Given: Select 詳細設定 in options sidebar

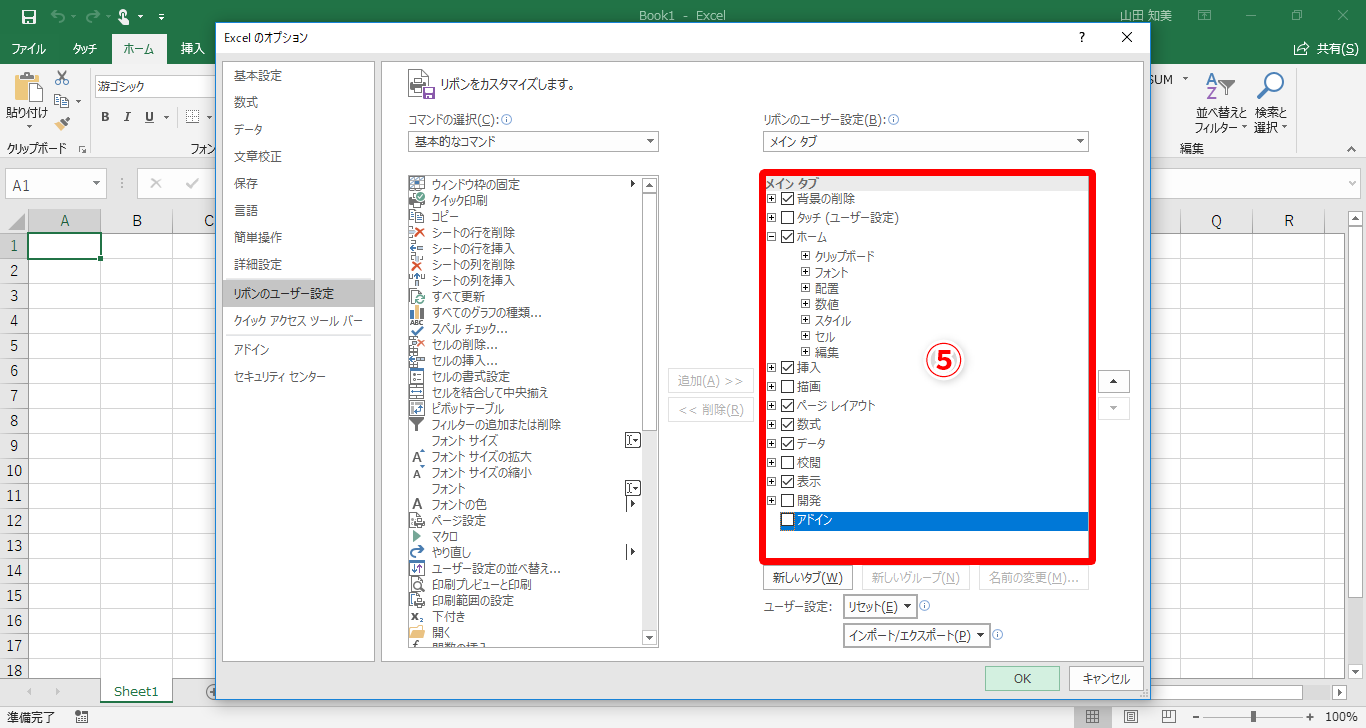Looking at the screenshot, I should (x=298, y=265).
